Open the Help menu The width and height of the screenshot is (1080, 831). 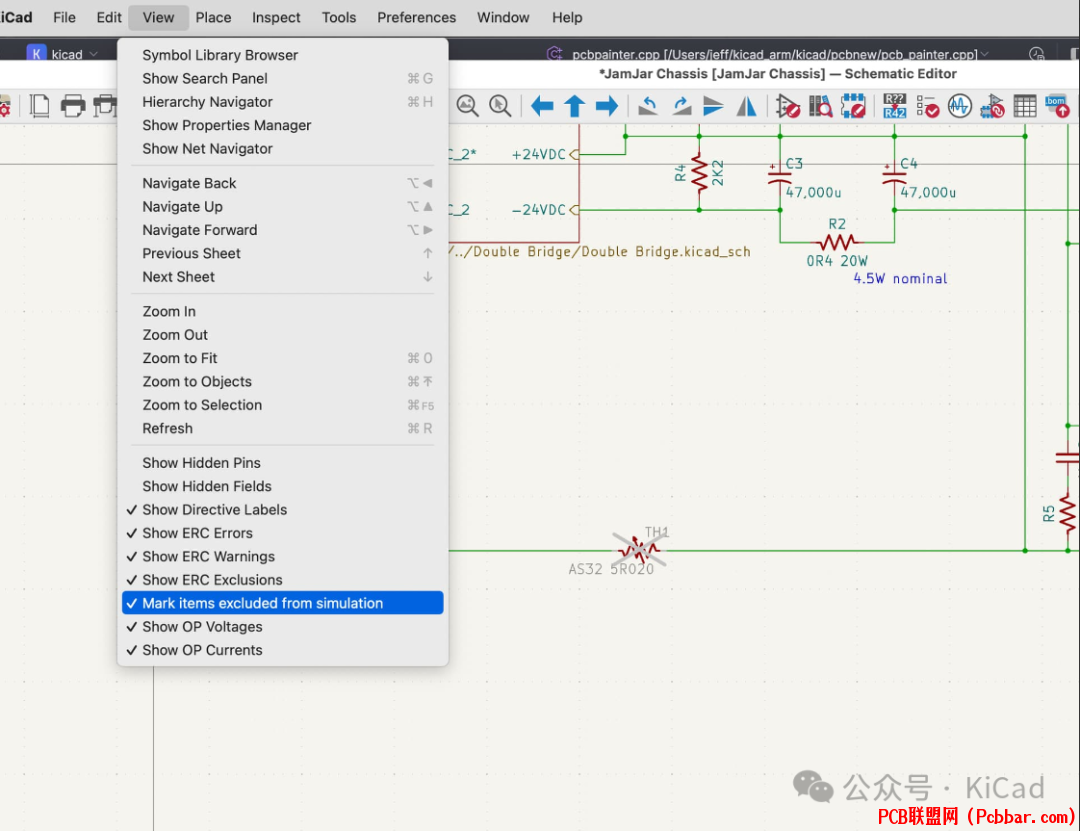coord(567,17)
